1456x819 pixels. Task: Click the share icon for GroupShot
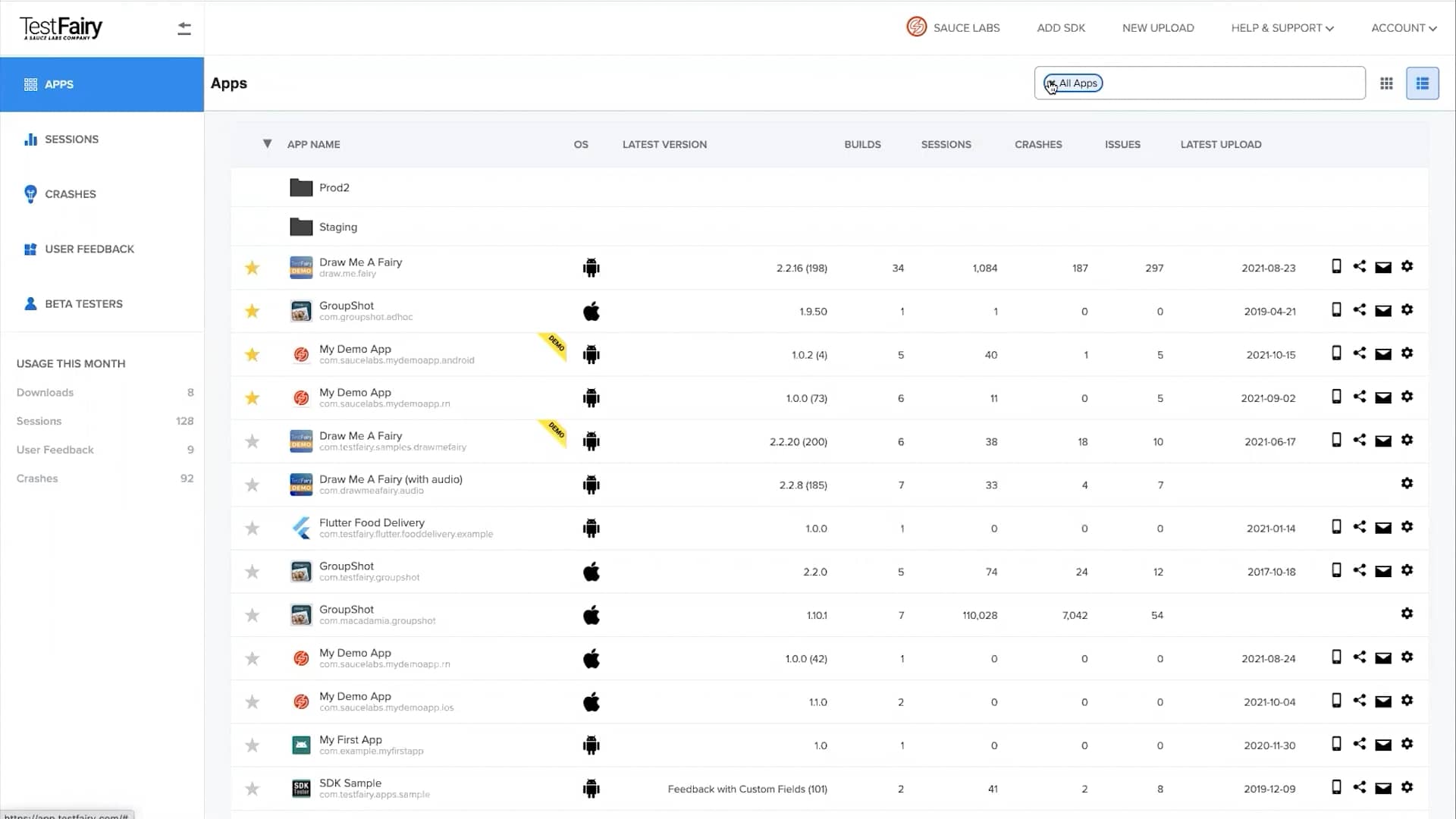[x=1360, y=310]
